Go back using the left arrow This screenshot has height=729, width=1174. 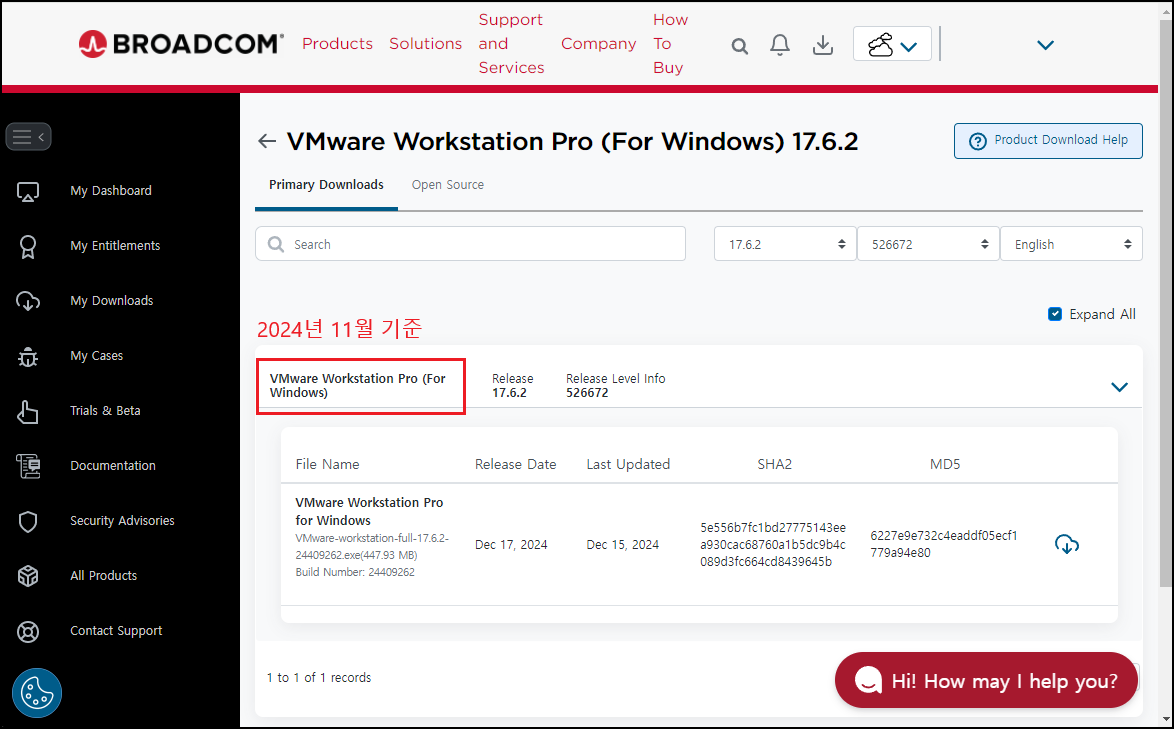coord(267,141)
